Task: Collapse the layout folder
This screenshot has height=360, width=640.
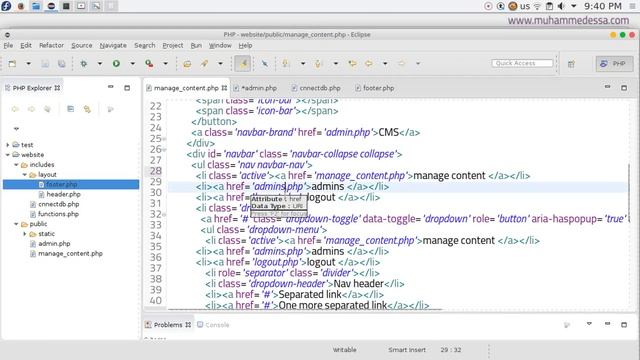Action: (x=24, y=175)
